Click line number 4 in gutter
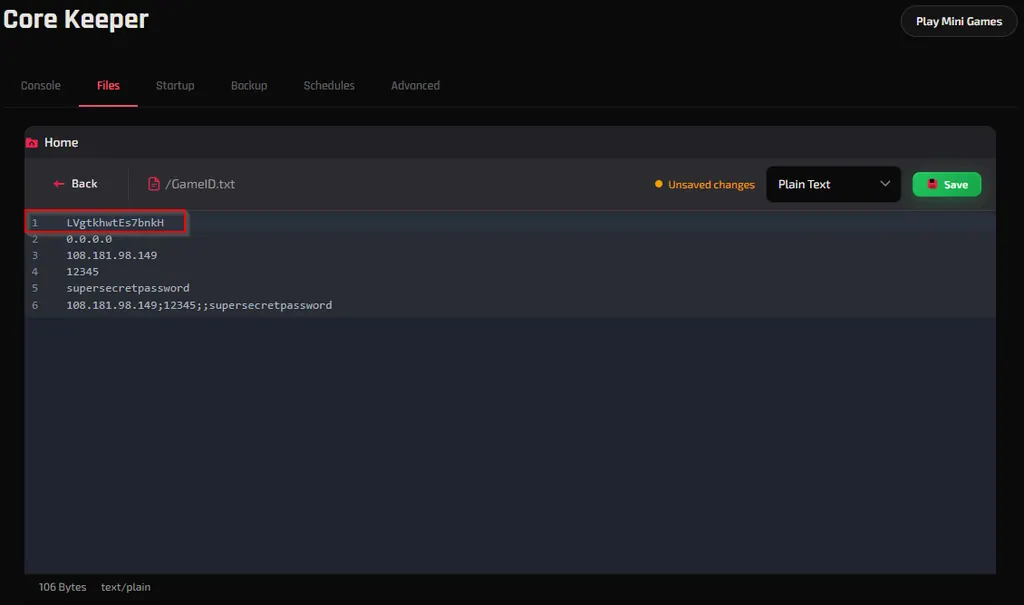Image resolution: width=1024 pixels, height=605 pixels. 35,272
